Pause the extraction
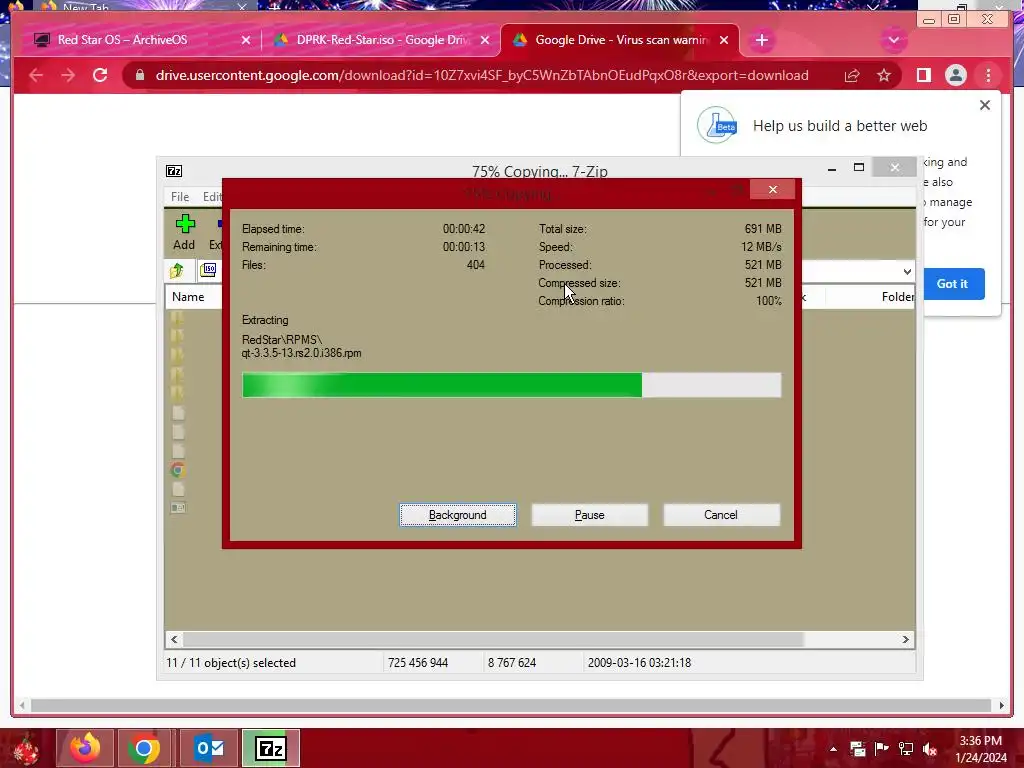 (589, 515)
